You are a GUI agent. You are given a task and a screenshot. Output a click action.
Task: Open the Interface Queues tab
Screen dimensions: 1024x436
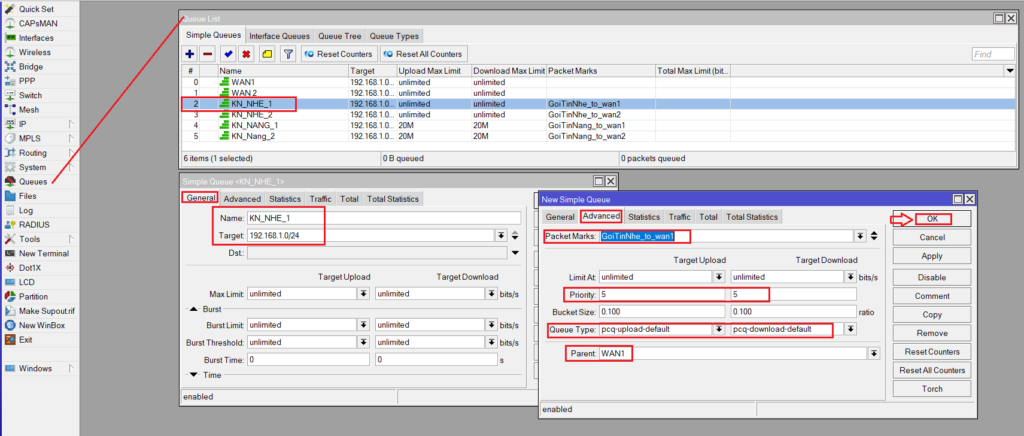[x=280, y=35]
